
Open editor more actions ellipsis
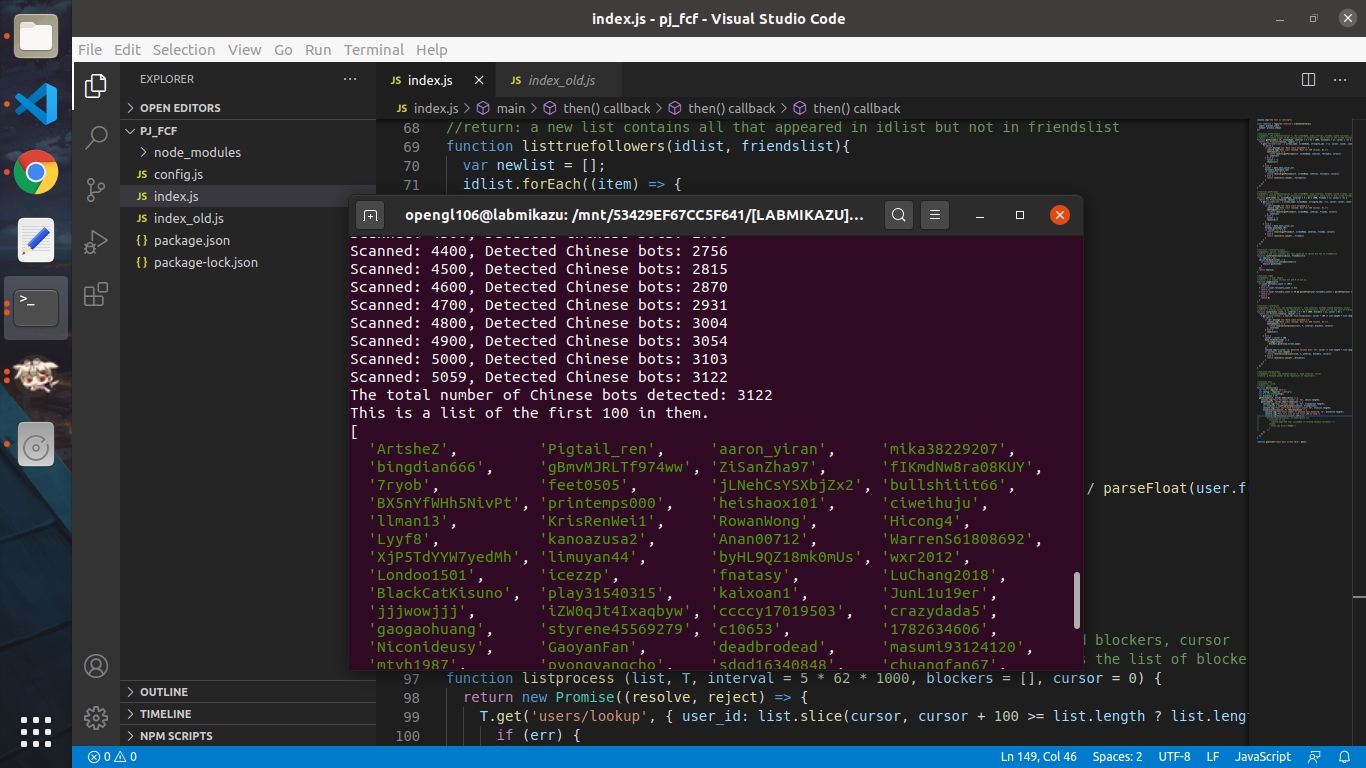pos(1342,80)
